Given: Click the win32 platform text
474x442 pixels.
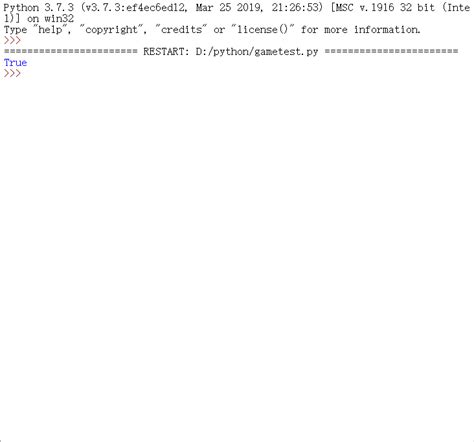Looking at the screenshot, I should [x=59, y=18].
